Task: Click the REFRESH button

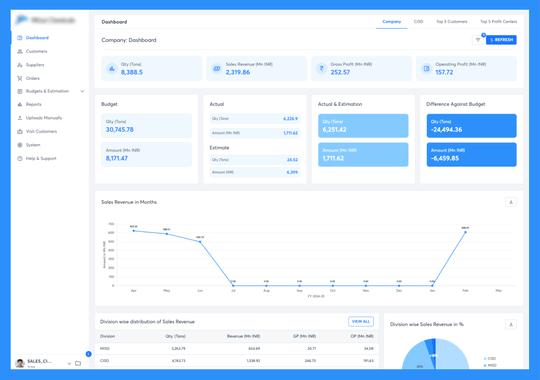Action: (501, 40)
